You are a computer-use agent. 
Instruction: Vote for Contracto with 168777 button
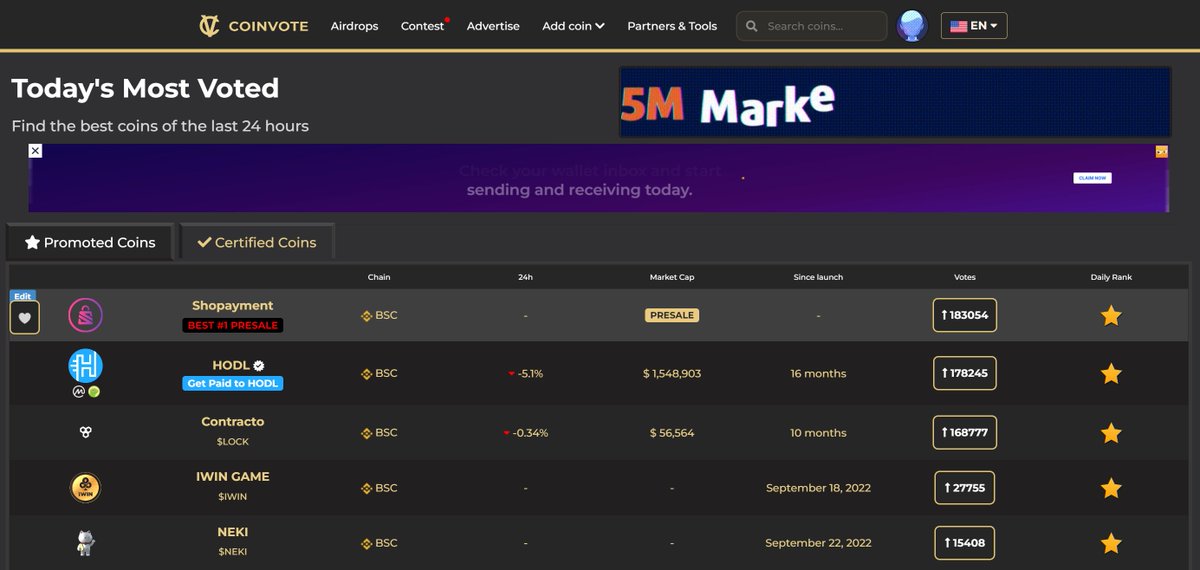[x=965, y=433]
